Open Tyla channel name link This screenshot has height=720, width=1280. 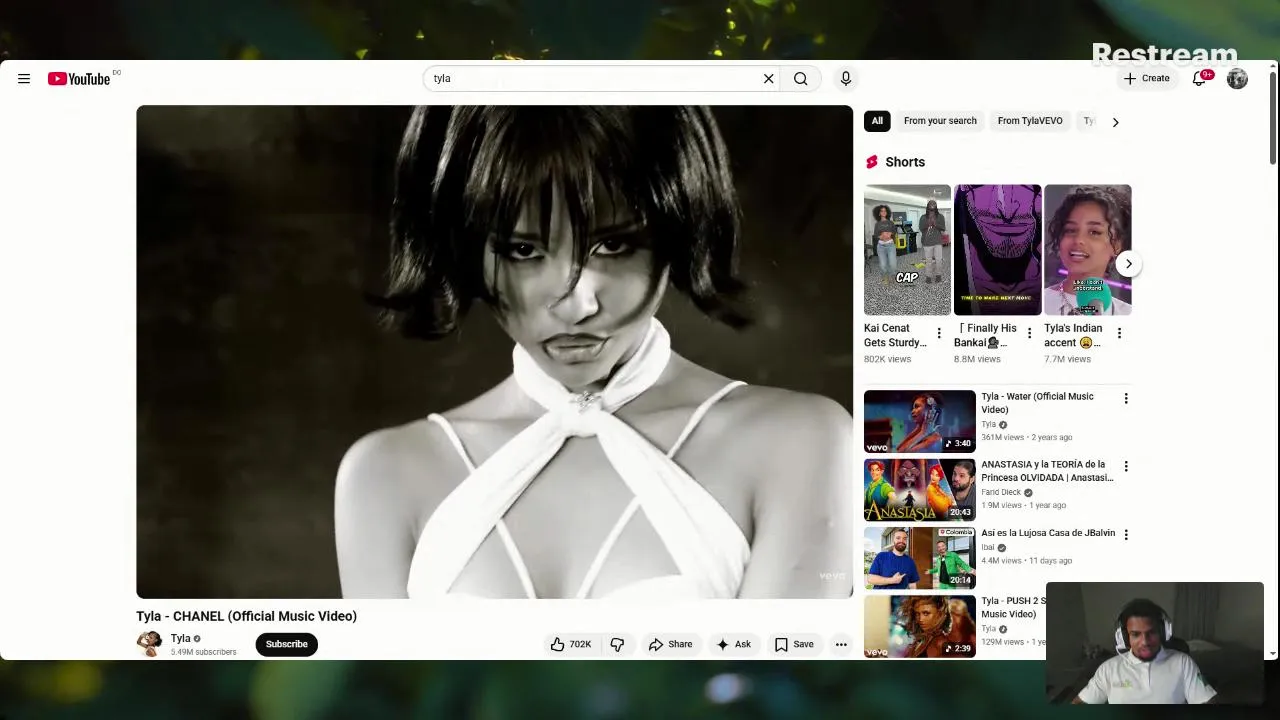pos(180,638)
